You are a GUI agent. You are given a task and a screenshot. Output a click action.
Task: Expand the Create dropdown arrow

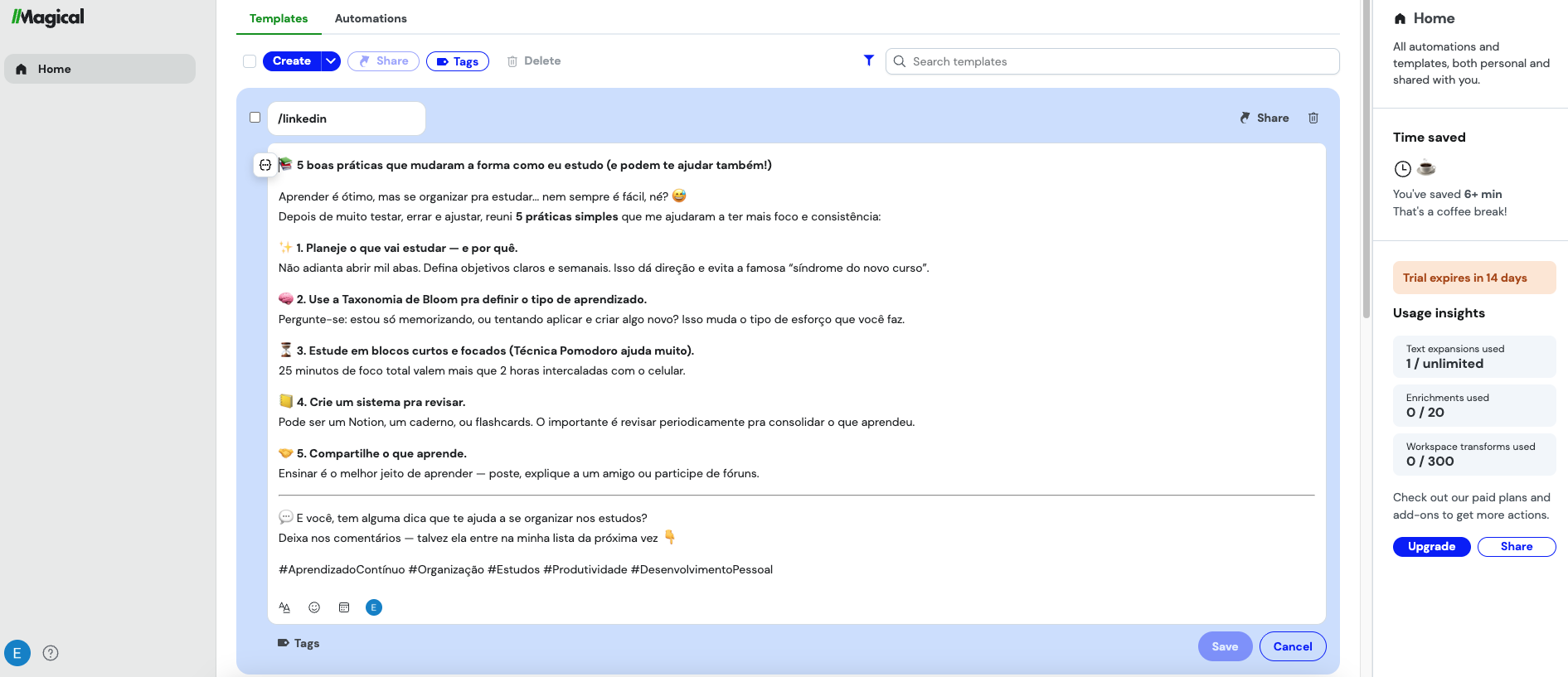pos(331,61)
